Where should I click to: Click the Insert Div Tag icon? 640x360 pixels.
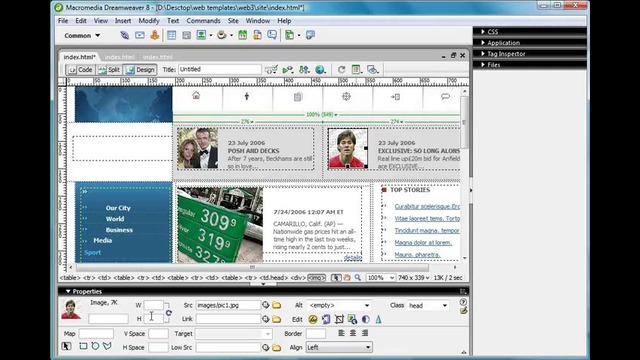pos(187,36)
